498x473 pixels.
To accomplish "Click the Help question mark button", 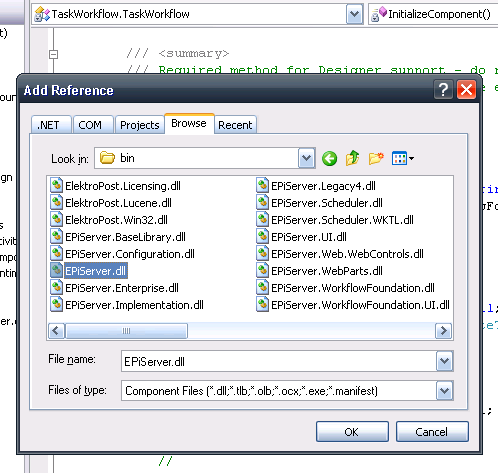I will pyautogui.click(x=443, y=89).
